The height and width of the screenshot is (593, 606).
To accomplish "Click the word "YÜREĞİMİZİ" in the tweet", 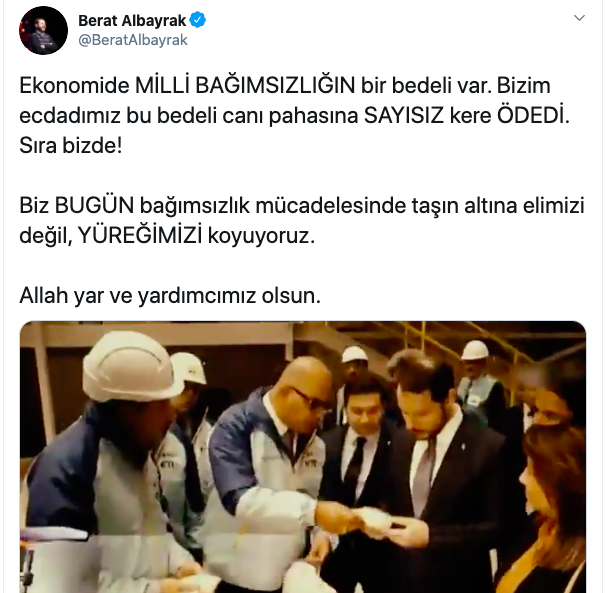I will (140, 235).
